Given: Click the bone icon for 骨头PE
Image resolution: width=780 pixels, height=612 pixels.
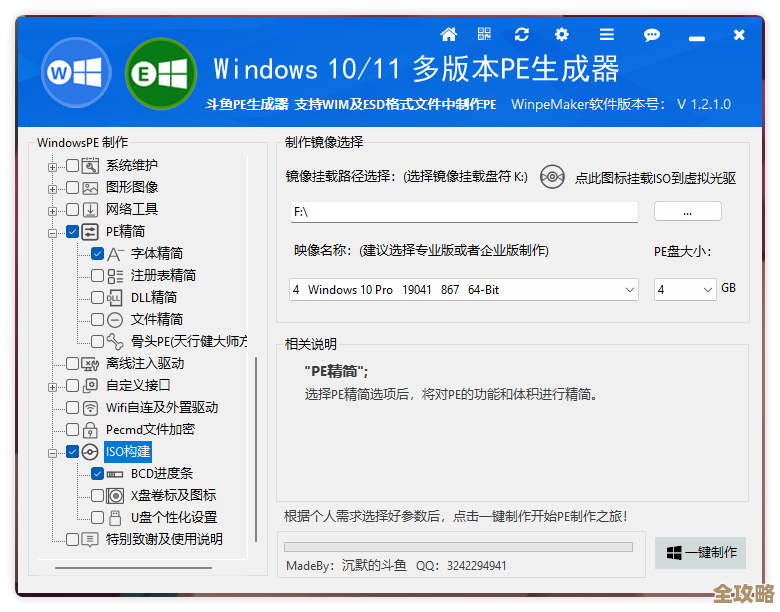Looking at the screenshot, I should (115, 341).
